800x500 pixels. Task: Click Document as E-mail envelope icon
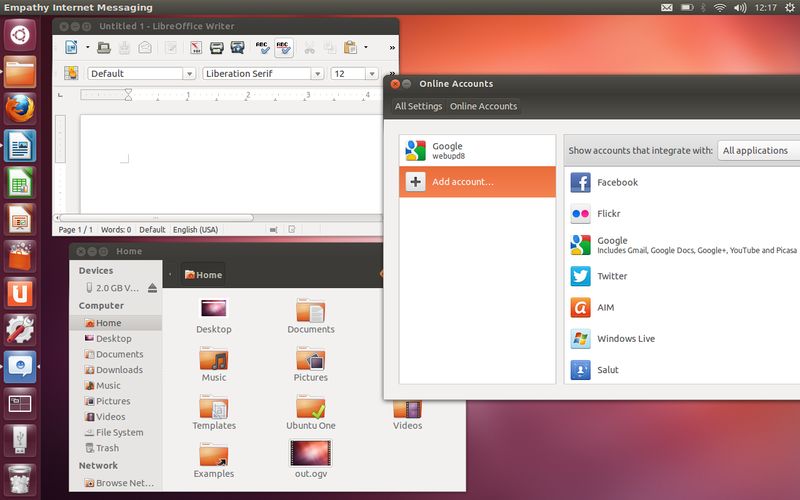click(x=145, y=47)
